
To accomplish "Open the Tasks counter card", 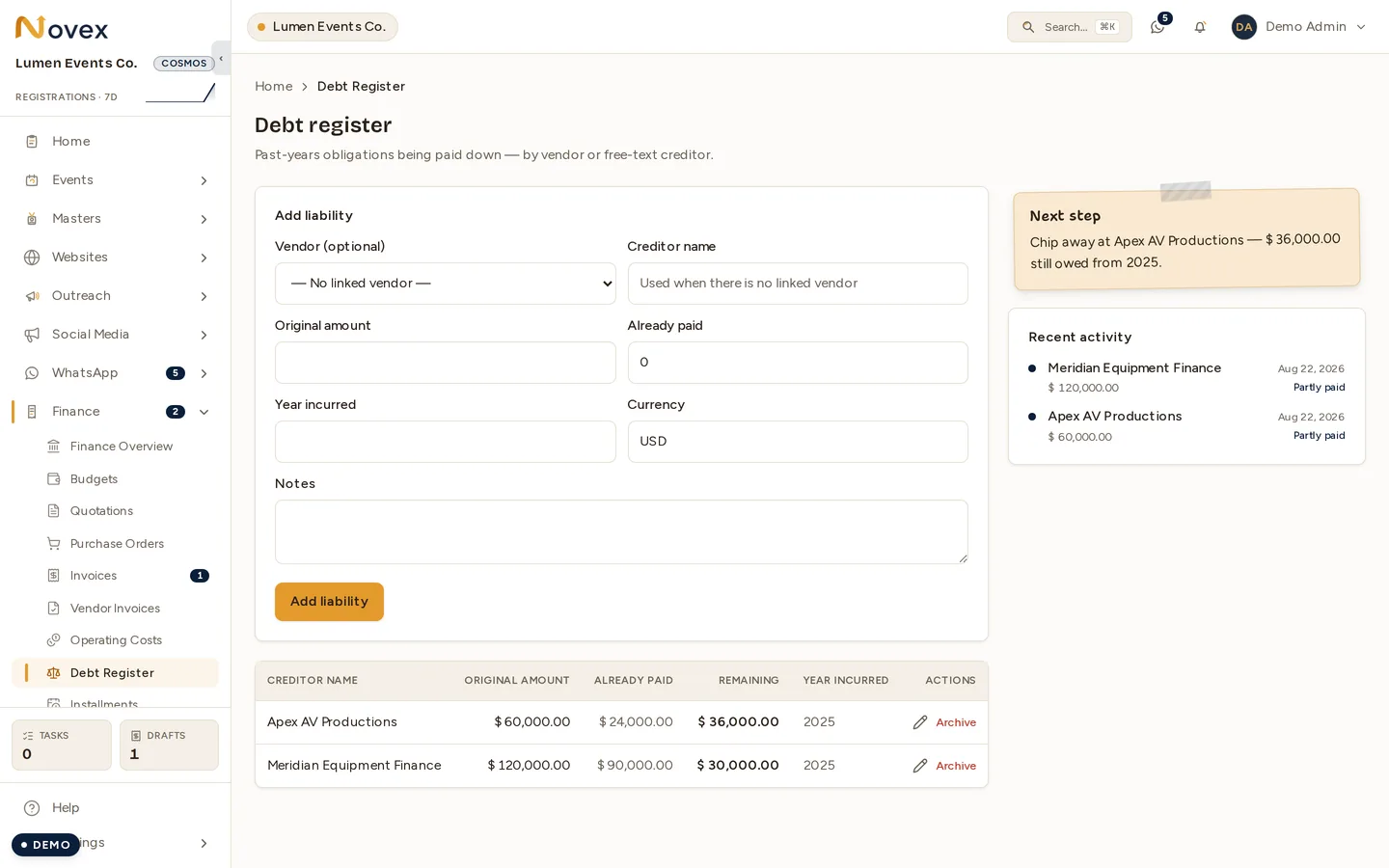I will coord(62,745).
